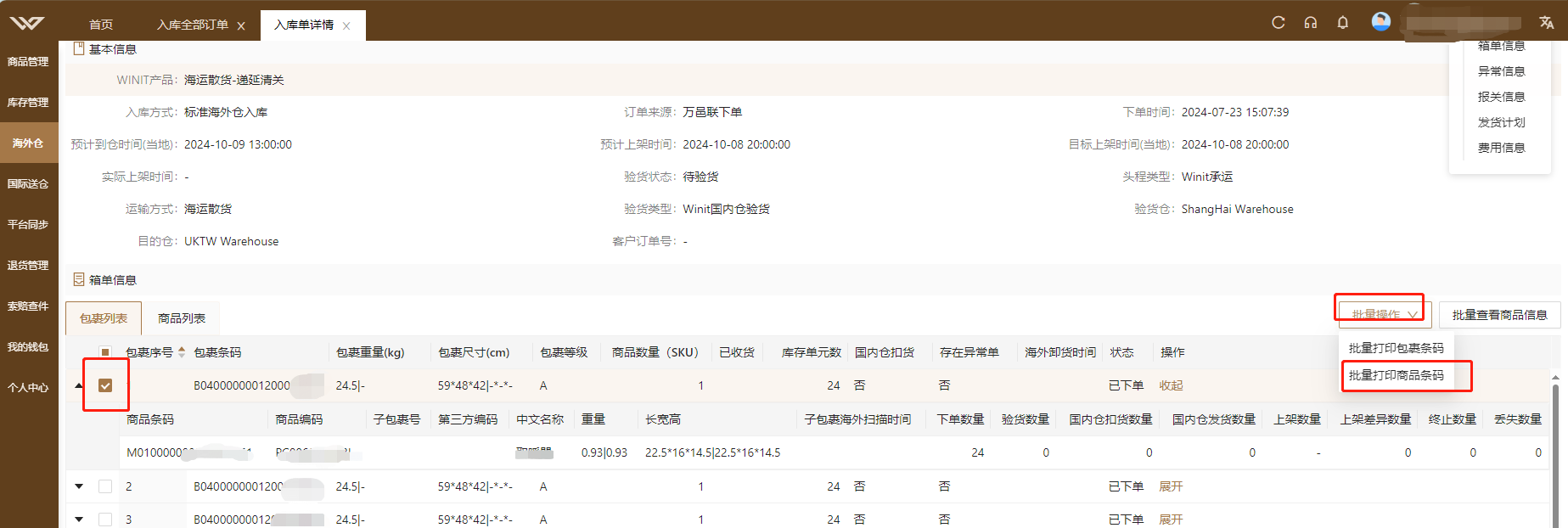The image size is (1568, 528).
Task: Open 我的钱包 in sidebar
Action: [28, 347]
